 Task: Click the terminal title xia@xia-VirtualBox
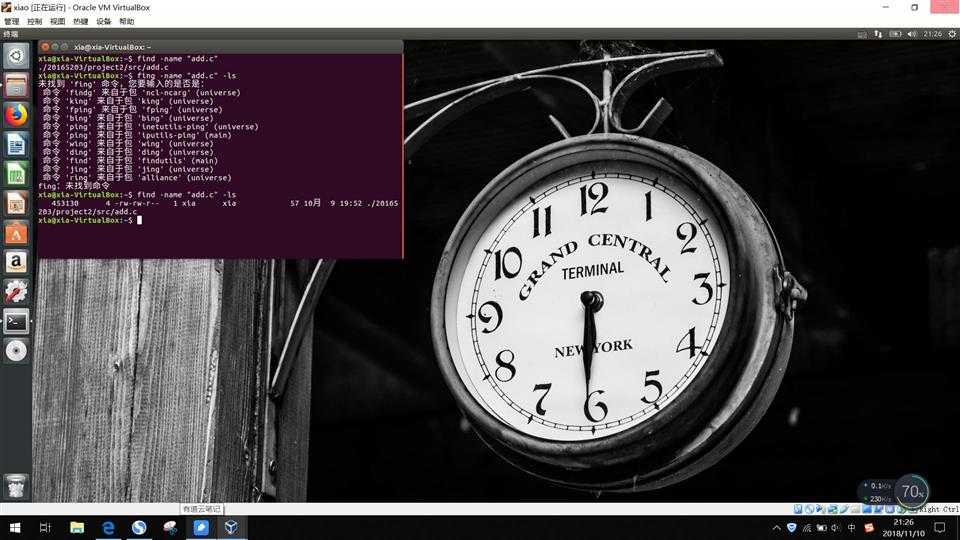click(113, 47)
